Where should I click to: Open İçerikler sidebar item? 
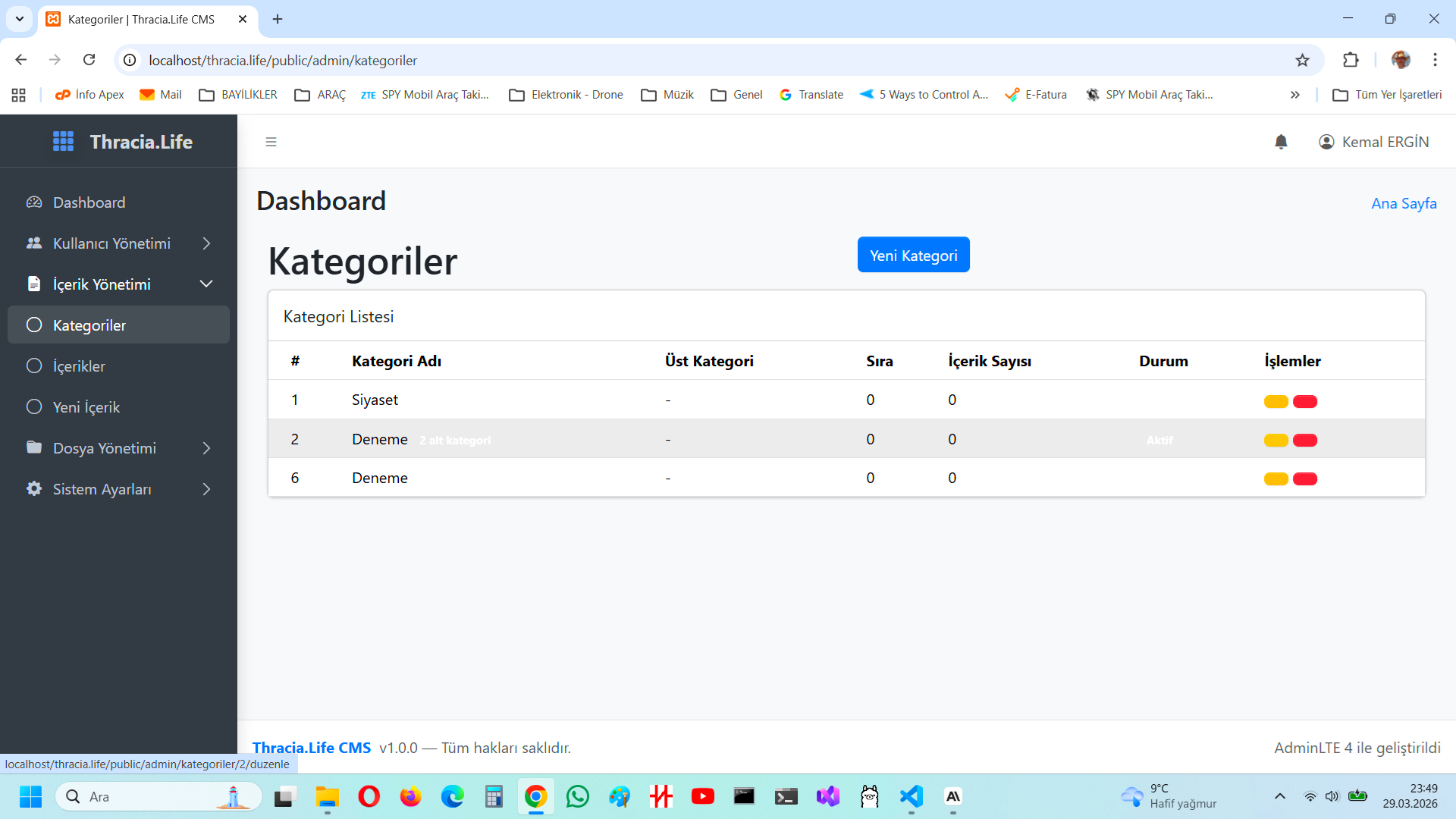point(118,366)
